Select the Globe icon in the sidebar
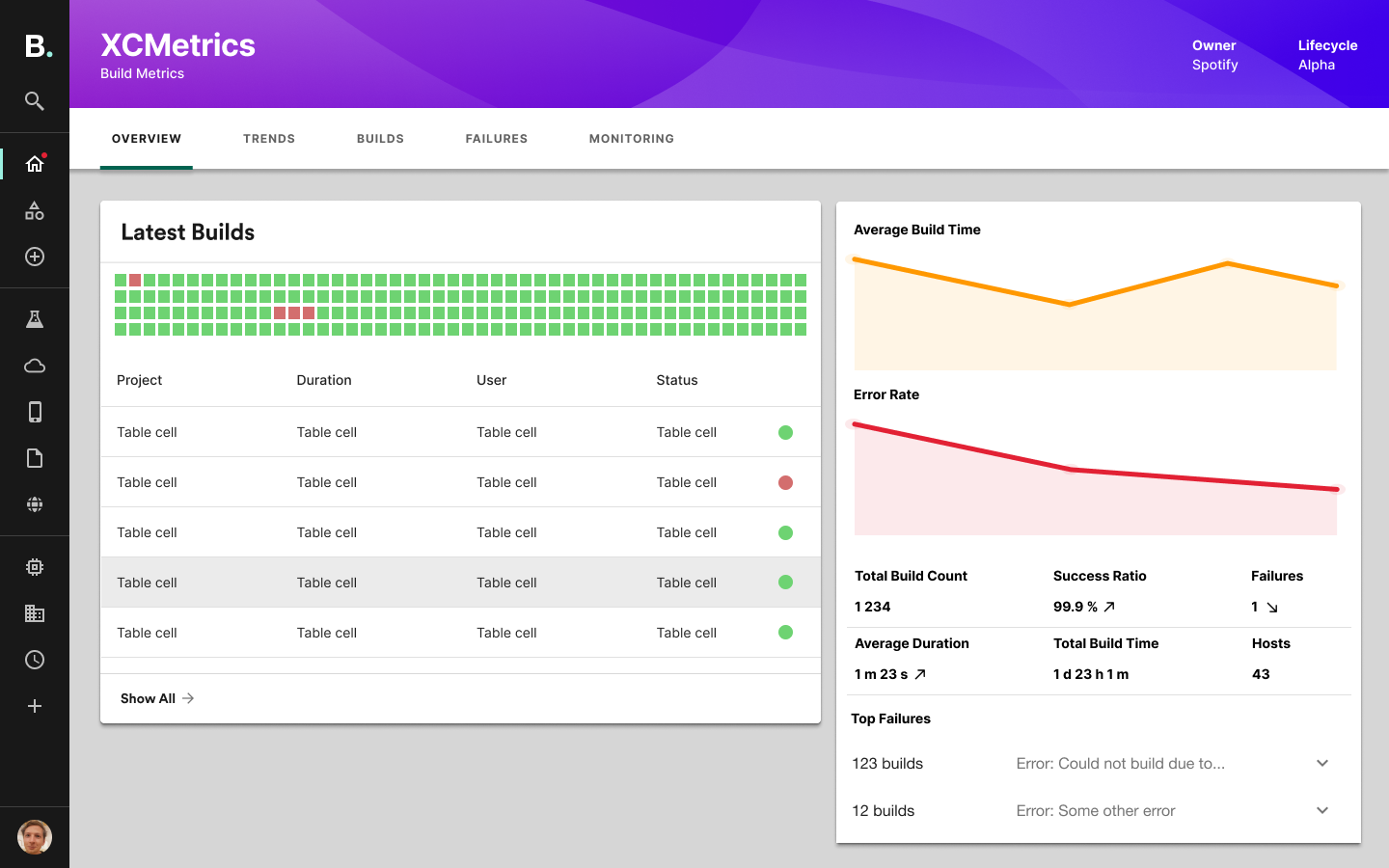1389x868 pixels. click(x=35, y=504)
